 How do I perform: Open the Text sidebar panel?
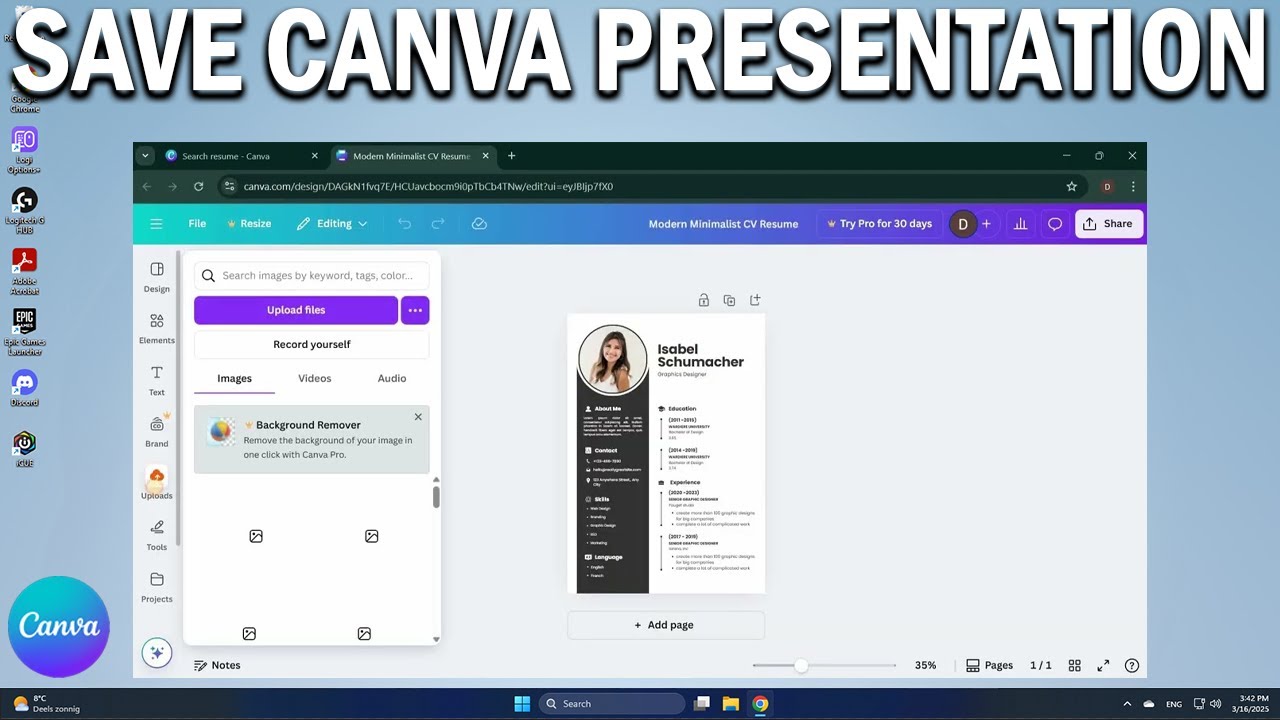(157, 381)
